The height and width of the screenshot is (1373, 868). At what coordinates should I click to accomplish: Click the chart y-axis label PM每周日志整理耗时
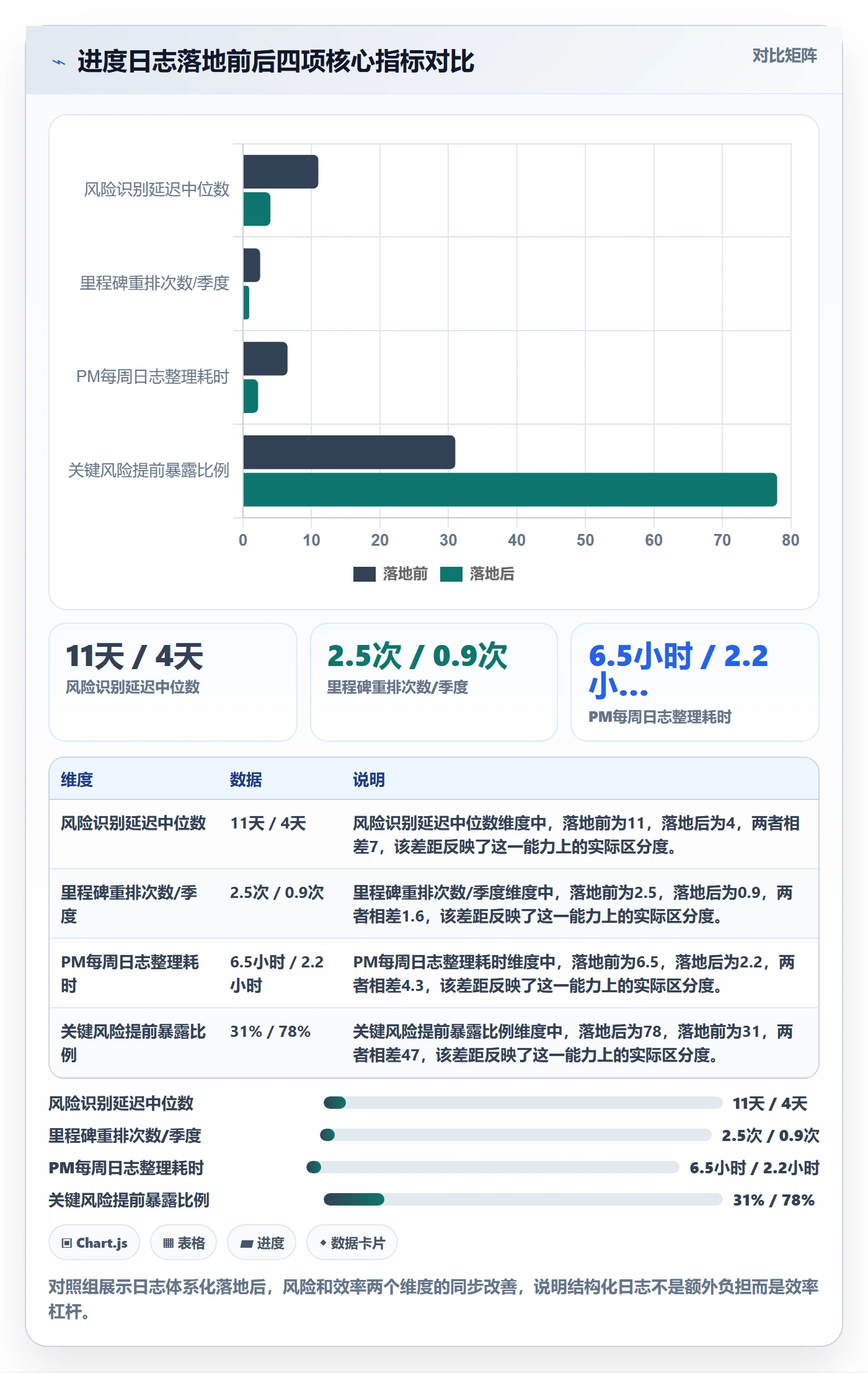click(153, 377)
